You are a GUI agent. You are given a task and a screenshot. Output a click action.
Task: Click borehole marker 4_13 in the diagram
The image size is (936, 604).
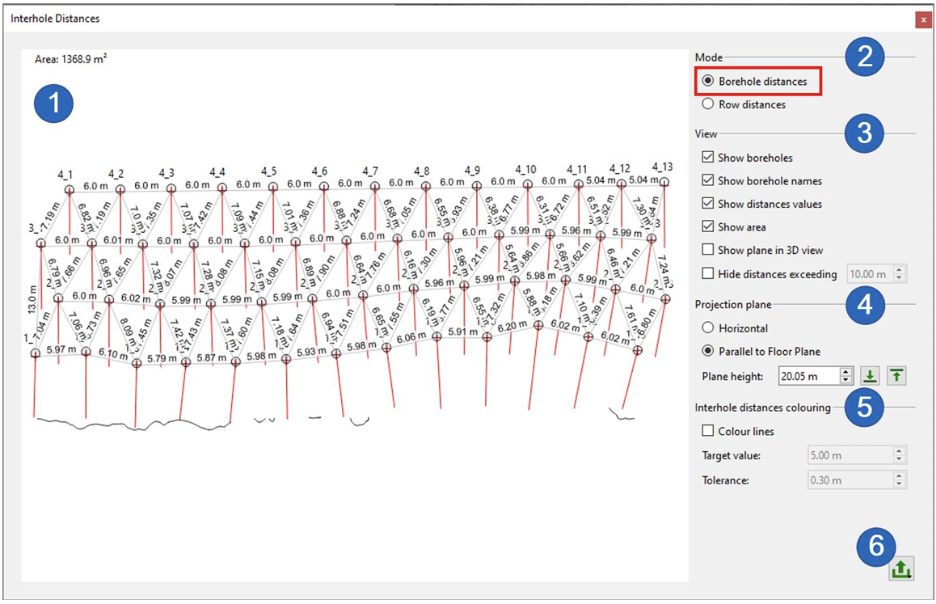tap(663, 181)
